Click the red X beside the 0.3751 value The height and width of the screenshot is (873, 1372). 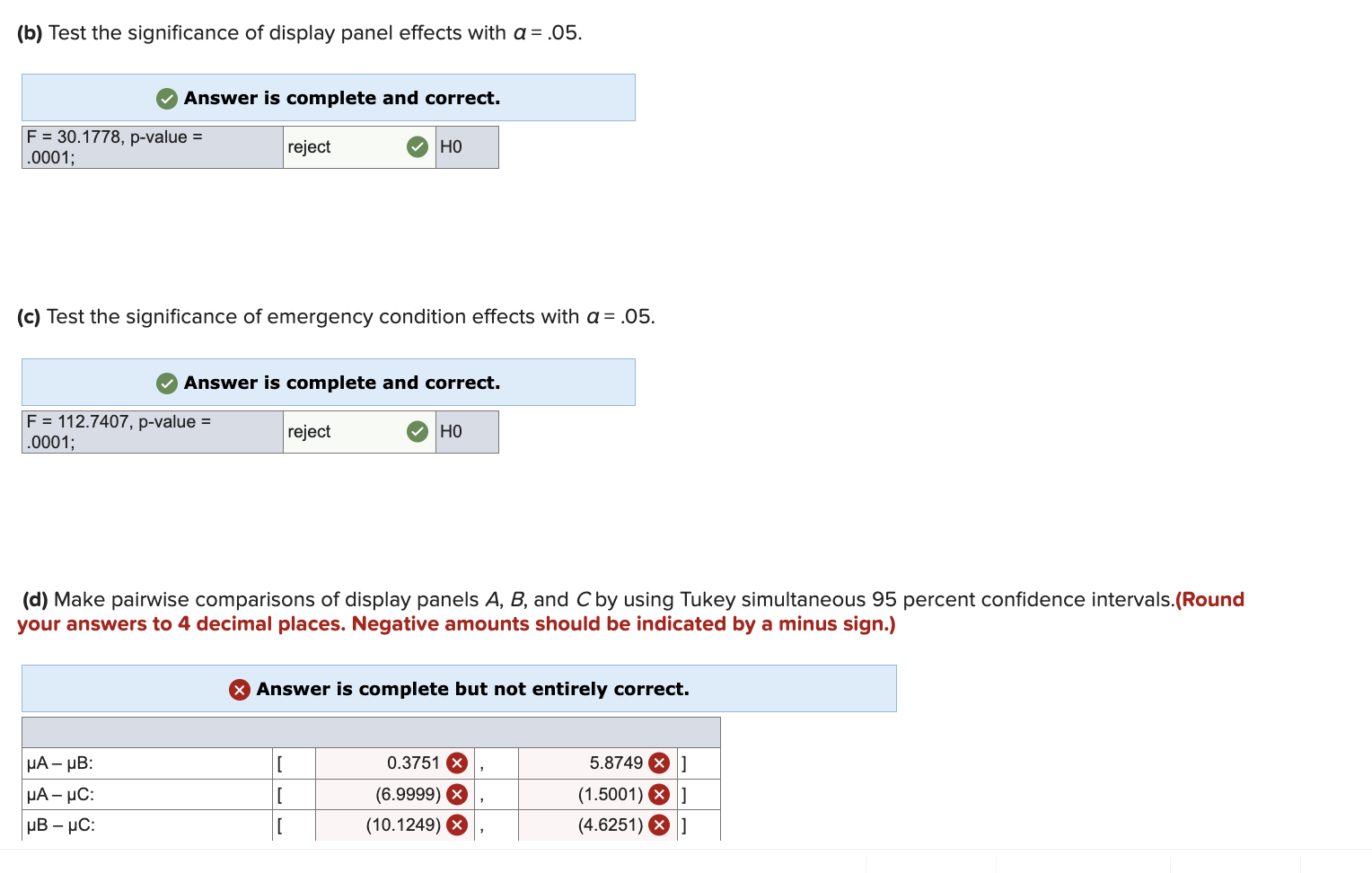coord(456,763)
